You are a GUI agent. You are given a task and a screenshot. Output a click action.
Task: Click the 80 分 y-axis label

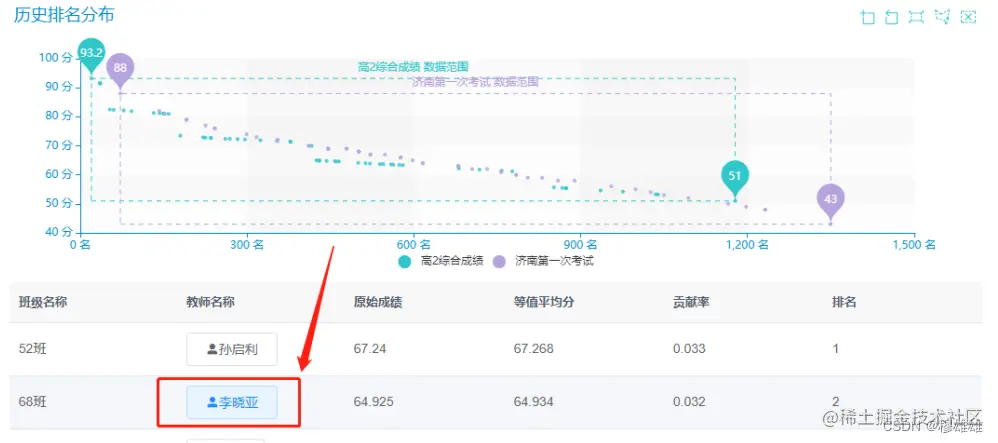coord(59,116)
